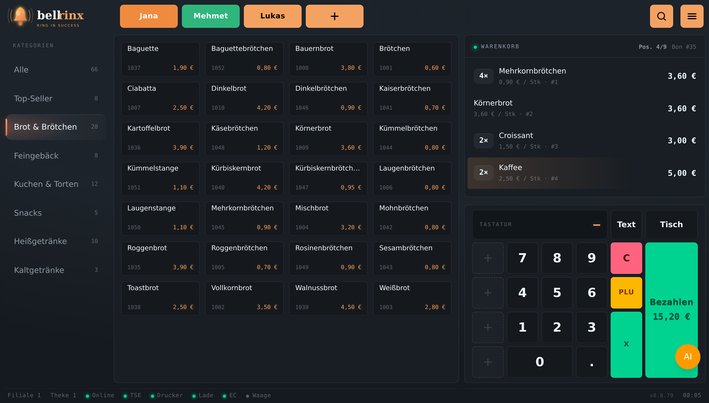The image size is (709, 403).
Task: Click the Text button
Action: 626,225
